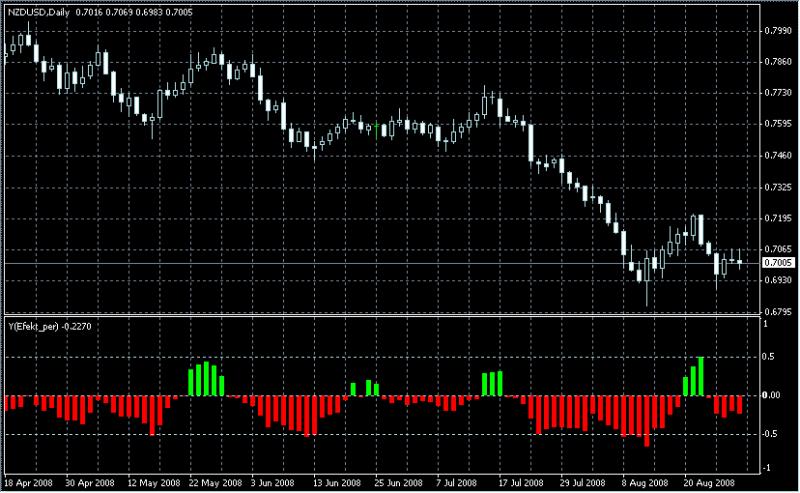The width and height of the screenshot is (800, 493).
Task: Click the NZDUSD,Daily chart title text
Action: point(39,12)
